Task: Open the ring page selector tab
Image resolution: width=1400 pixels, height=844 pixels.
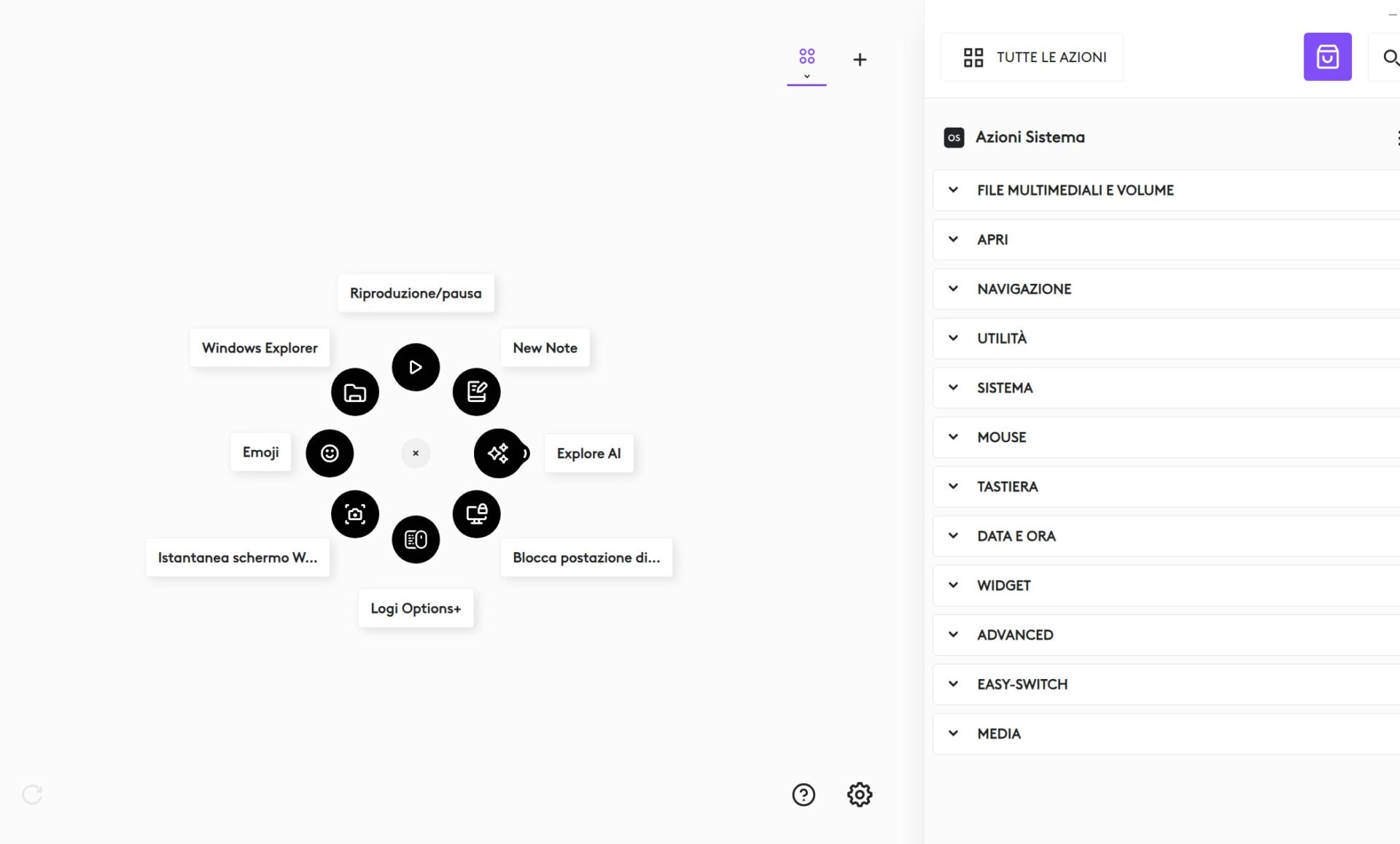Action: (806, 61)
